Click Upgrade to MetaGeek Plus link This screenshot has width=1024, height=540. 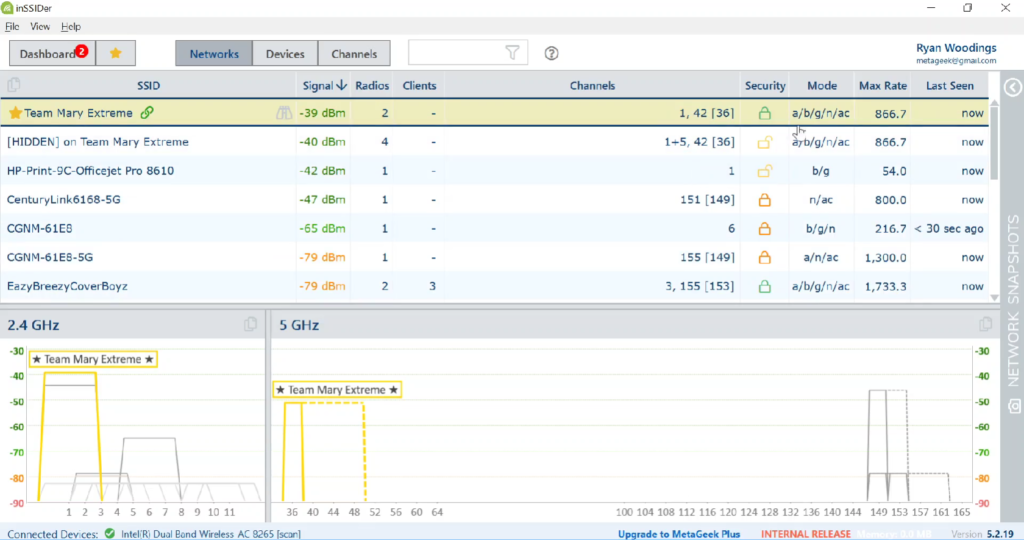coord(679,534)
